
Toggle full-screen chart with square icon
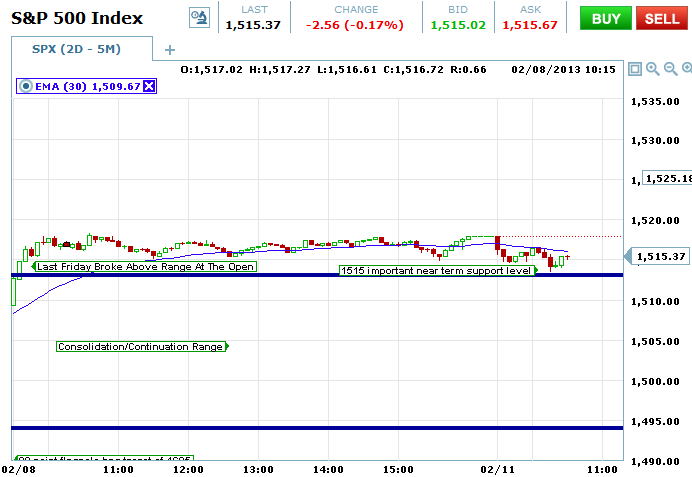pyautogui.click(x=635, y=69)
